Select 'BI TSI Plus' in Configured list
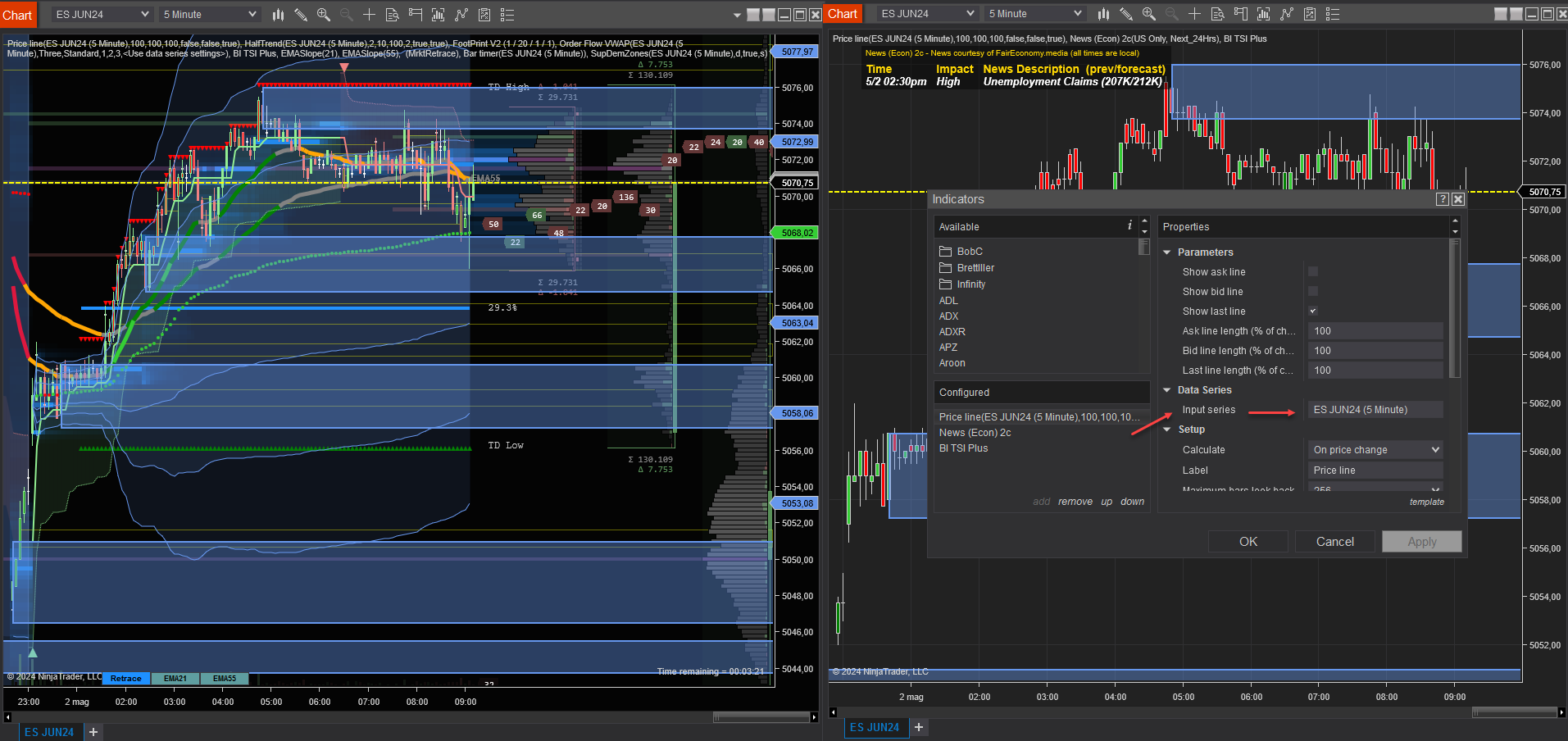Viewport: 1568px width, 741px height. [964, 448]
